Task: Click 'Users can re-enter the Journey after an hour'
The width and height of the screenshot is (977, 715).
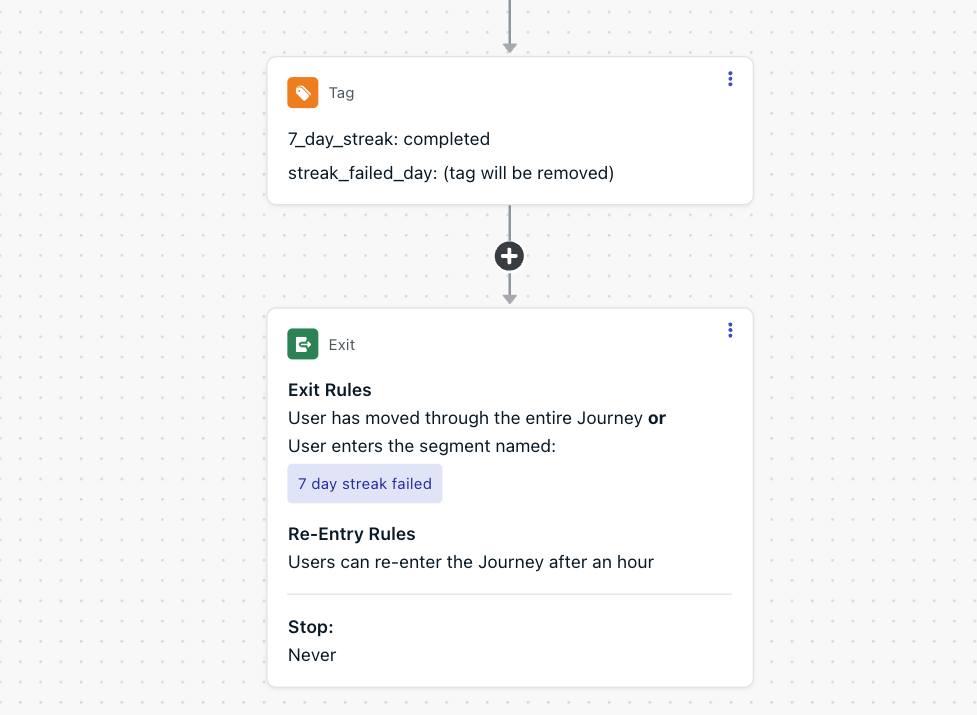Action: coord(470,562)
